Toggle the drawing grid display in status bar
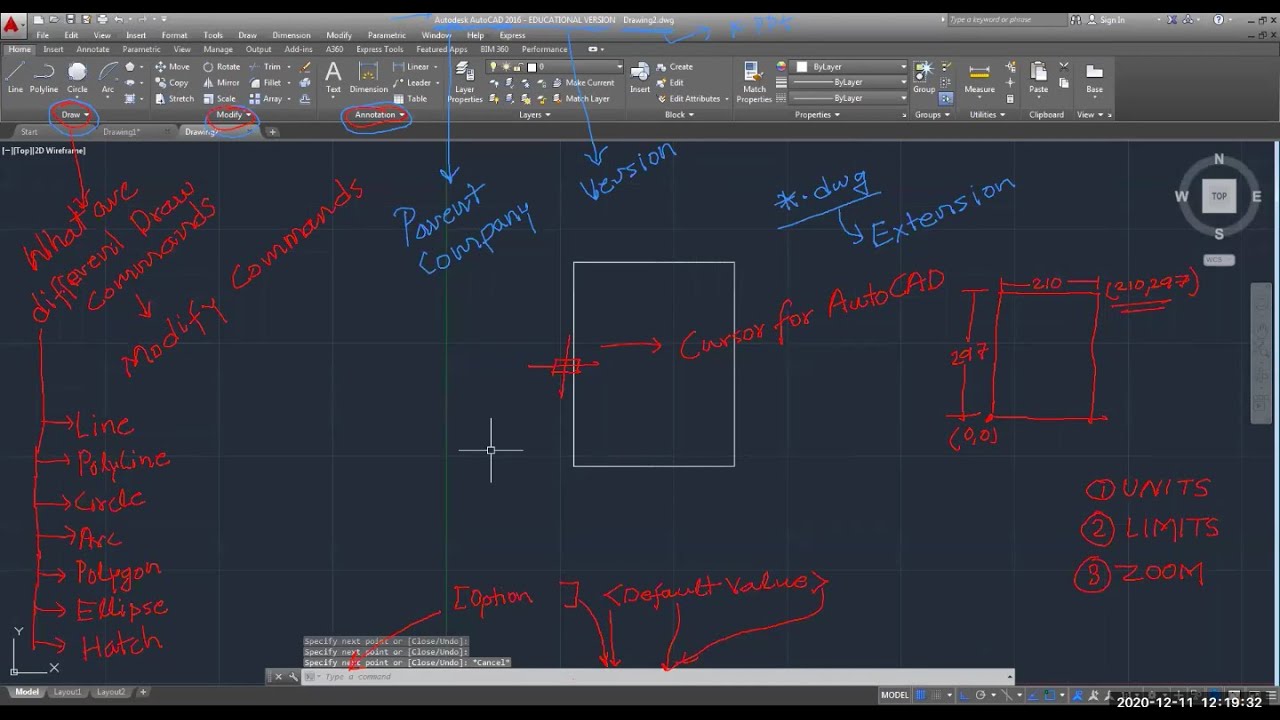The height and width of the screenshot is (720, 1280). [920, 695]
